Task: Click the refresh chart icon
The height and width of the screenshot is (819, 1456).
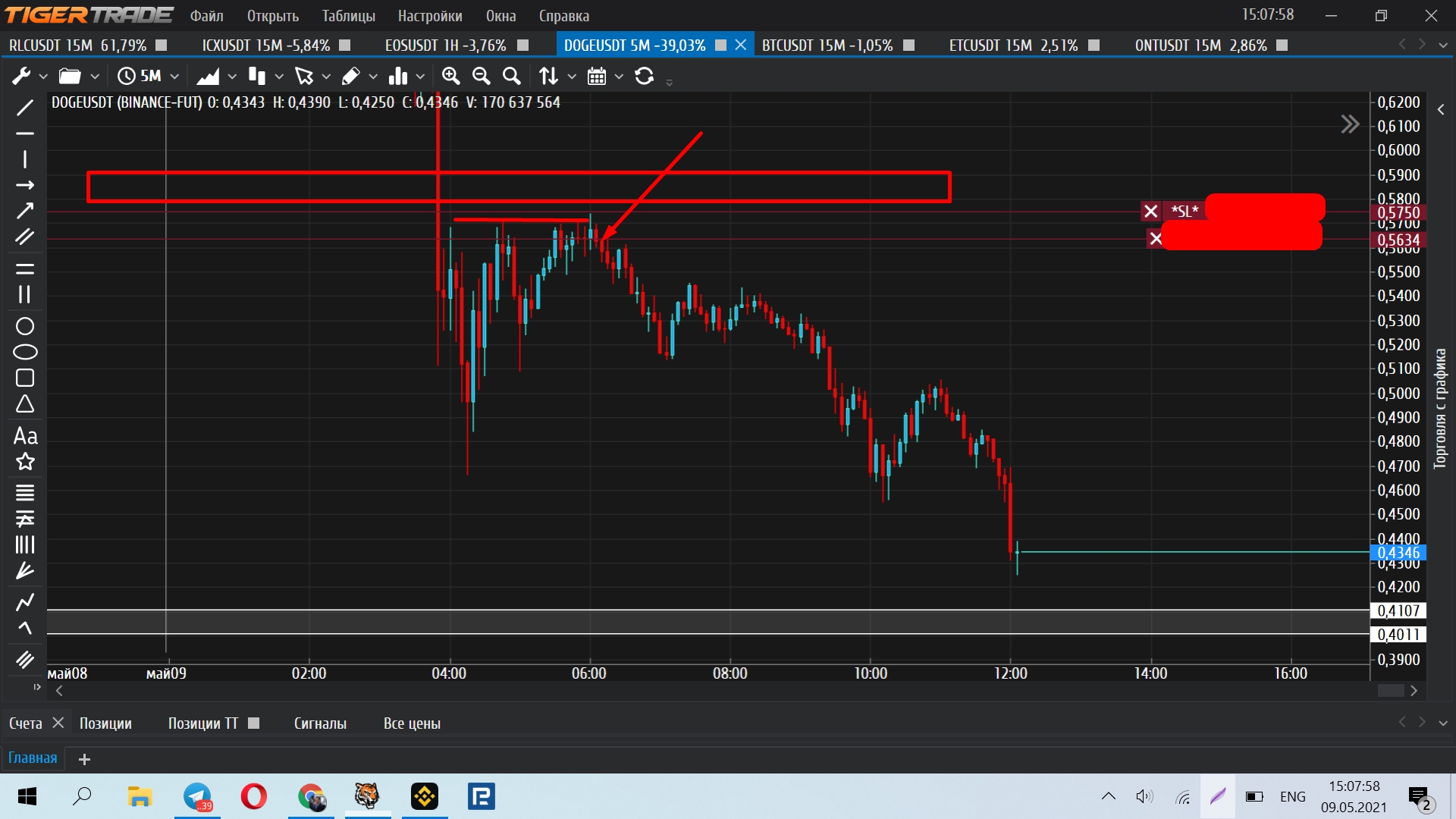Action: [x=644, y=76]
